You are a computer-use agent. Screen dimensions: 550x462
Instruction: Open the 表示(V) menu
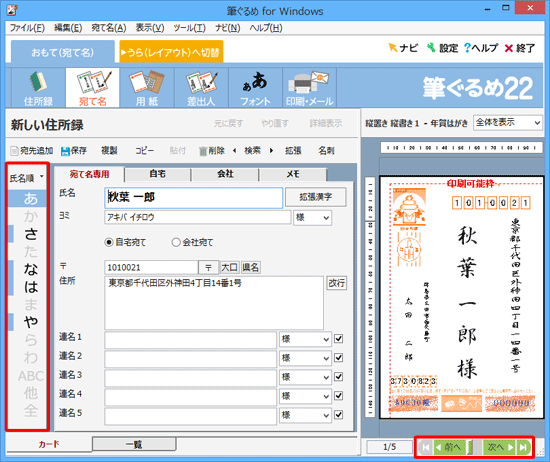click(x=150, y=28)
